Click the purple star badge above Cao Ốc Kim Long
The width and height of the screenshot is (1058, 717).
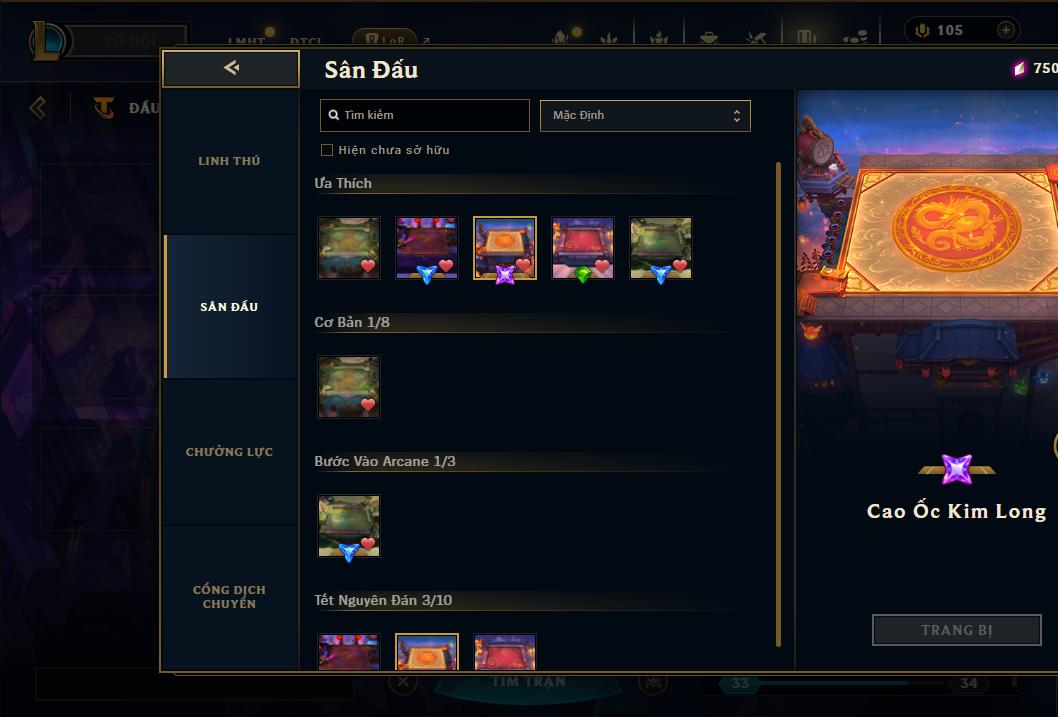tap(957, 469)
